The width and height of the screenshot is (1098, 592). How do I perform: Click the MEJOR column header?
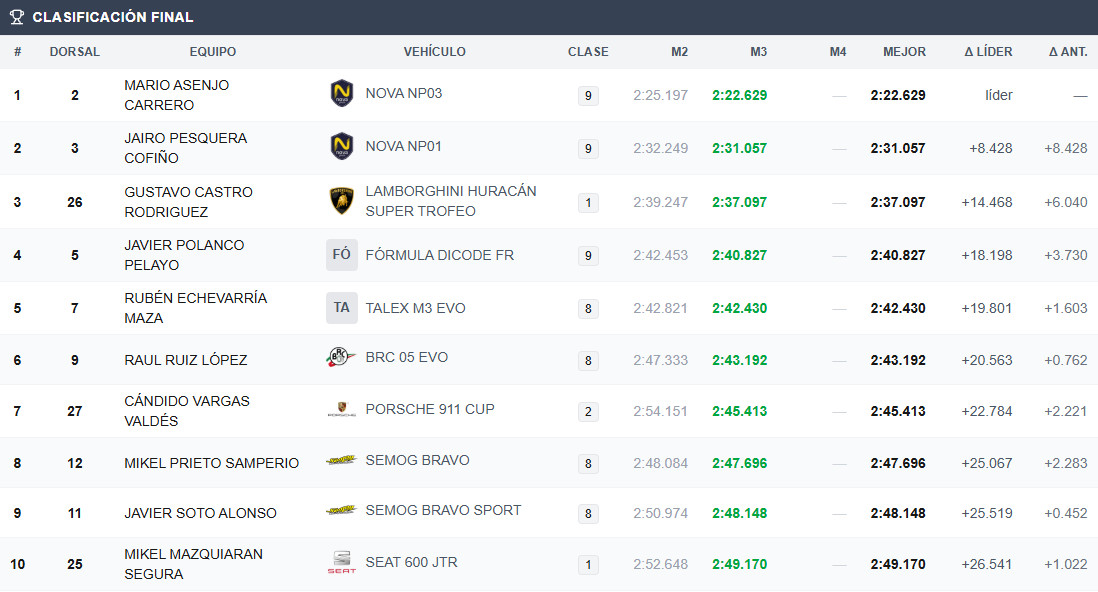pyautogui.click(x=904, y=52)
